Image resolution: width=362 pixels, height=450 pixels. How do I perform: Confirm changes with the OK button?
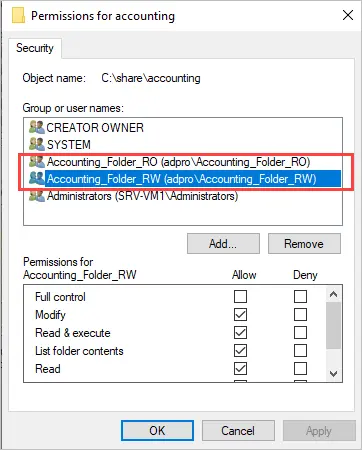157,430
